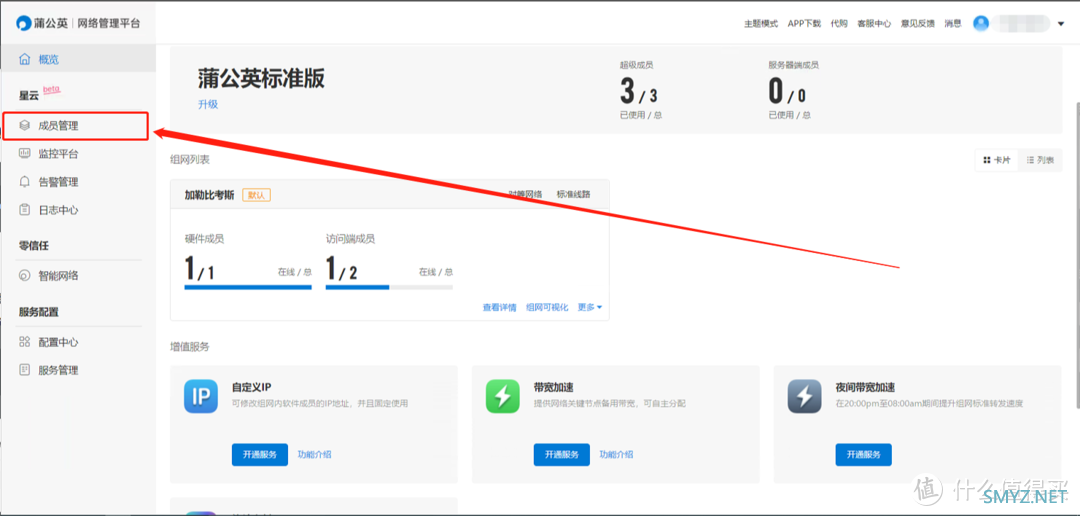
Task: Open the 概览 home icon
Action: pyautogui.click(x=25, y=59)
